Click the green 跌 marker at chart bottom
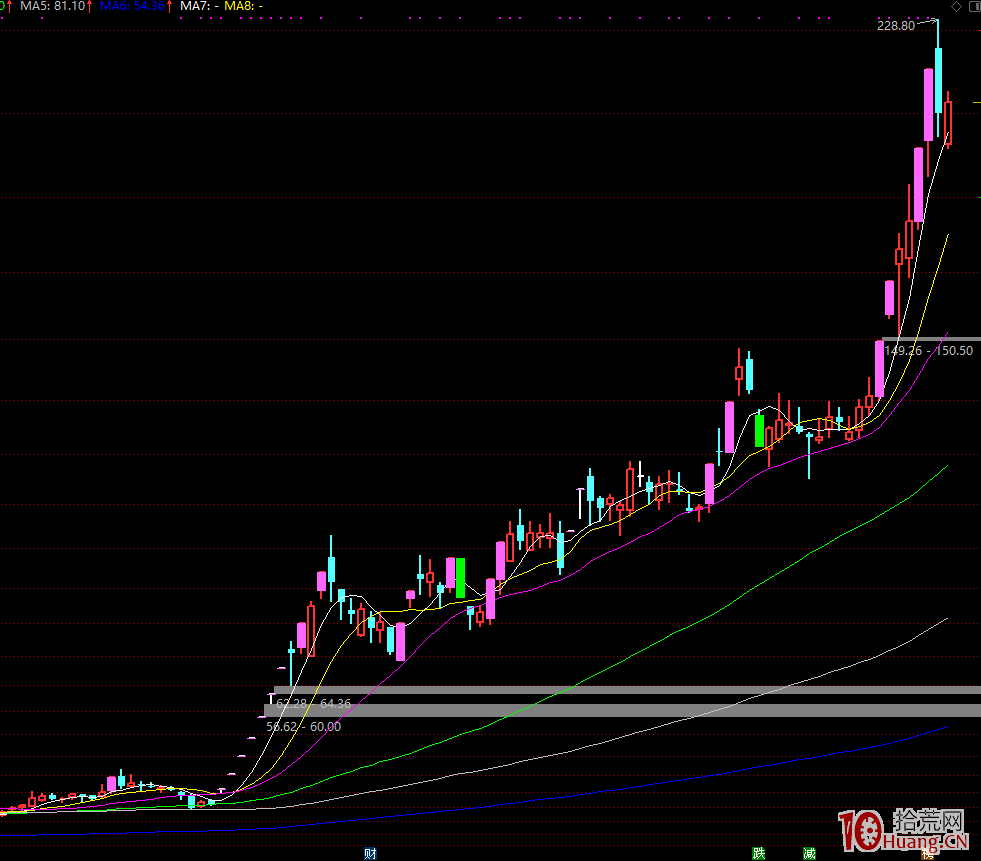Image resolution: width=981 pixels, height=861 pixels. click(759, 853)
